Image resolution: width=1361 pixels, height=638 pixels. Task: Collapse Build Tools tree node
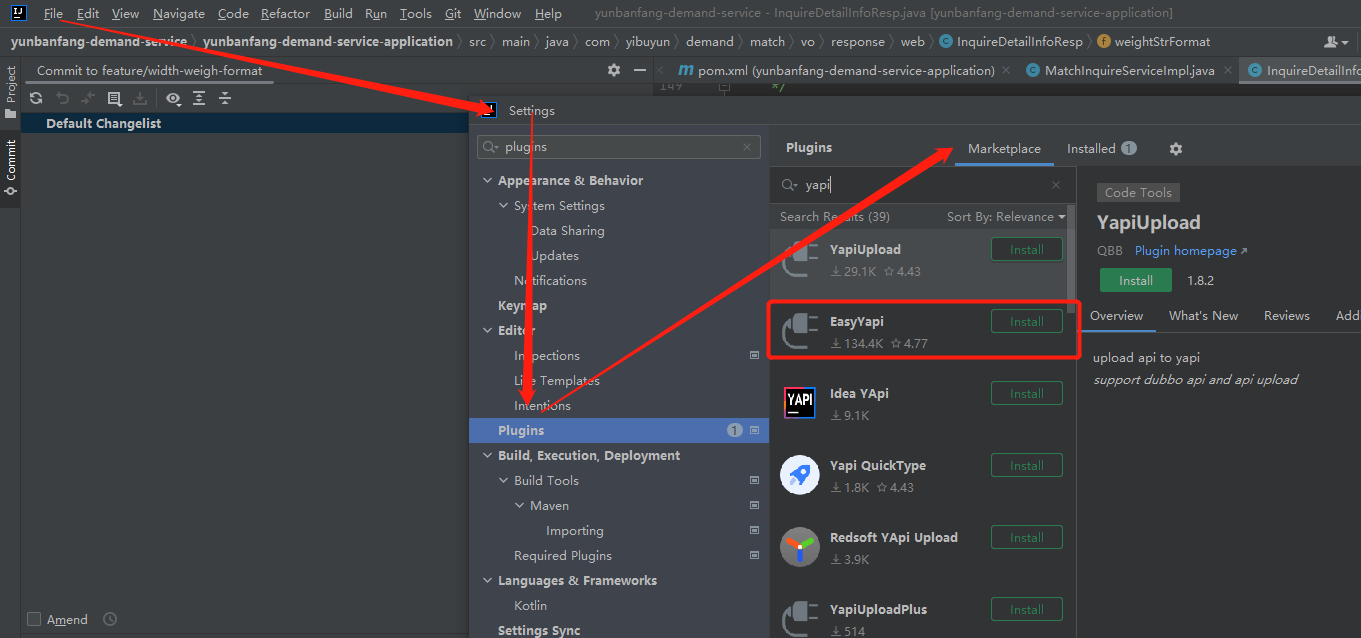click(504, 480)
